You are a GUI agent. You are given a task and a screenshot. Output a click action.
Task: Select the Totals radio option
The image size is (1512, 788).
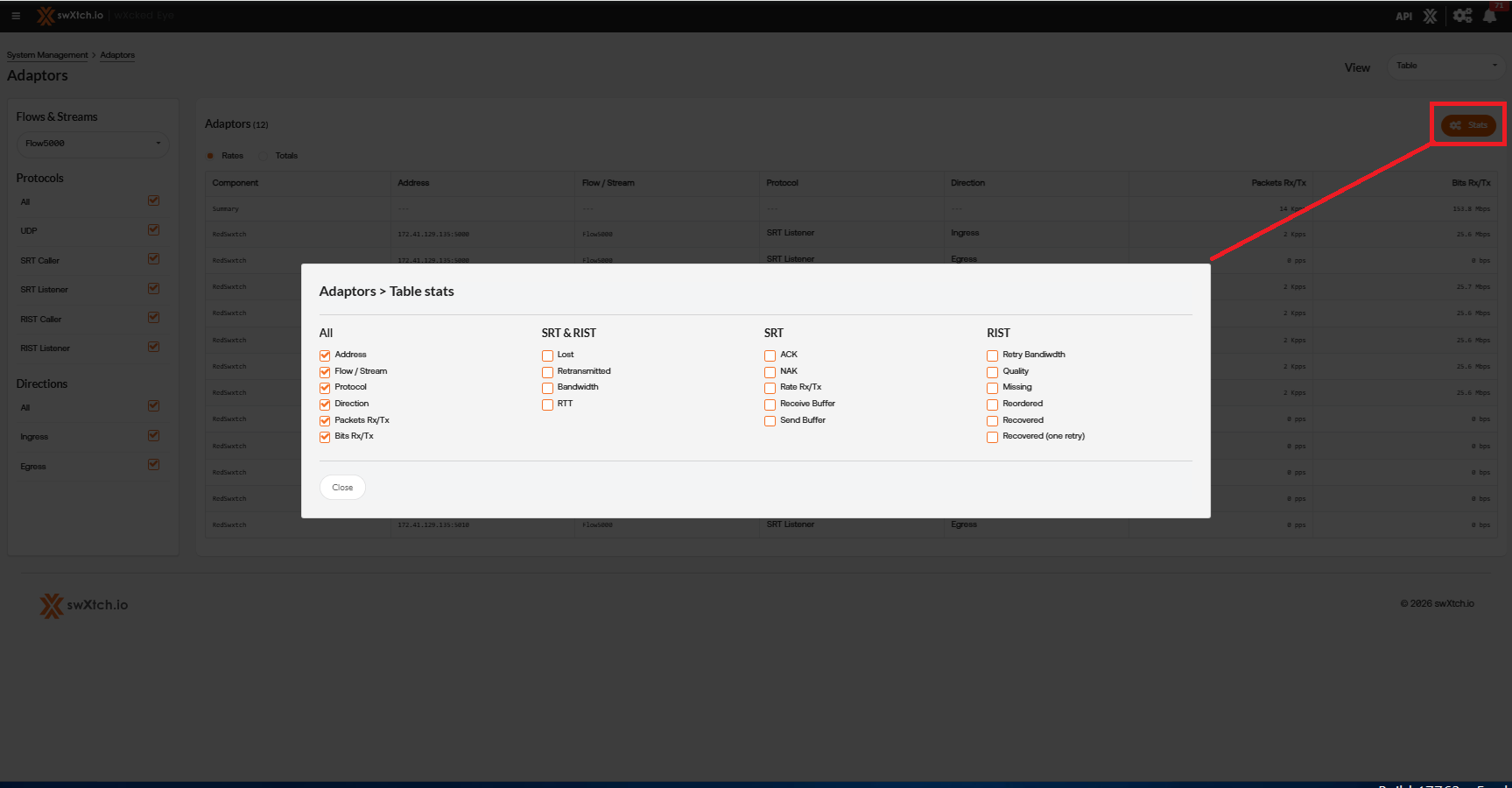pyautogui.click(x=264, y=156)
